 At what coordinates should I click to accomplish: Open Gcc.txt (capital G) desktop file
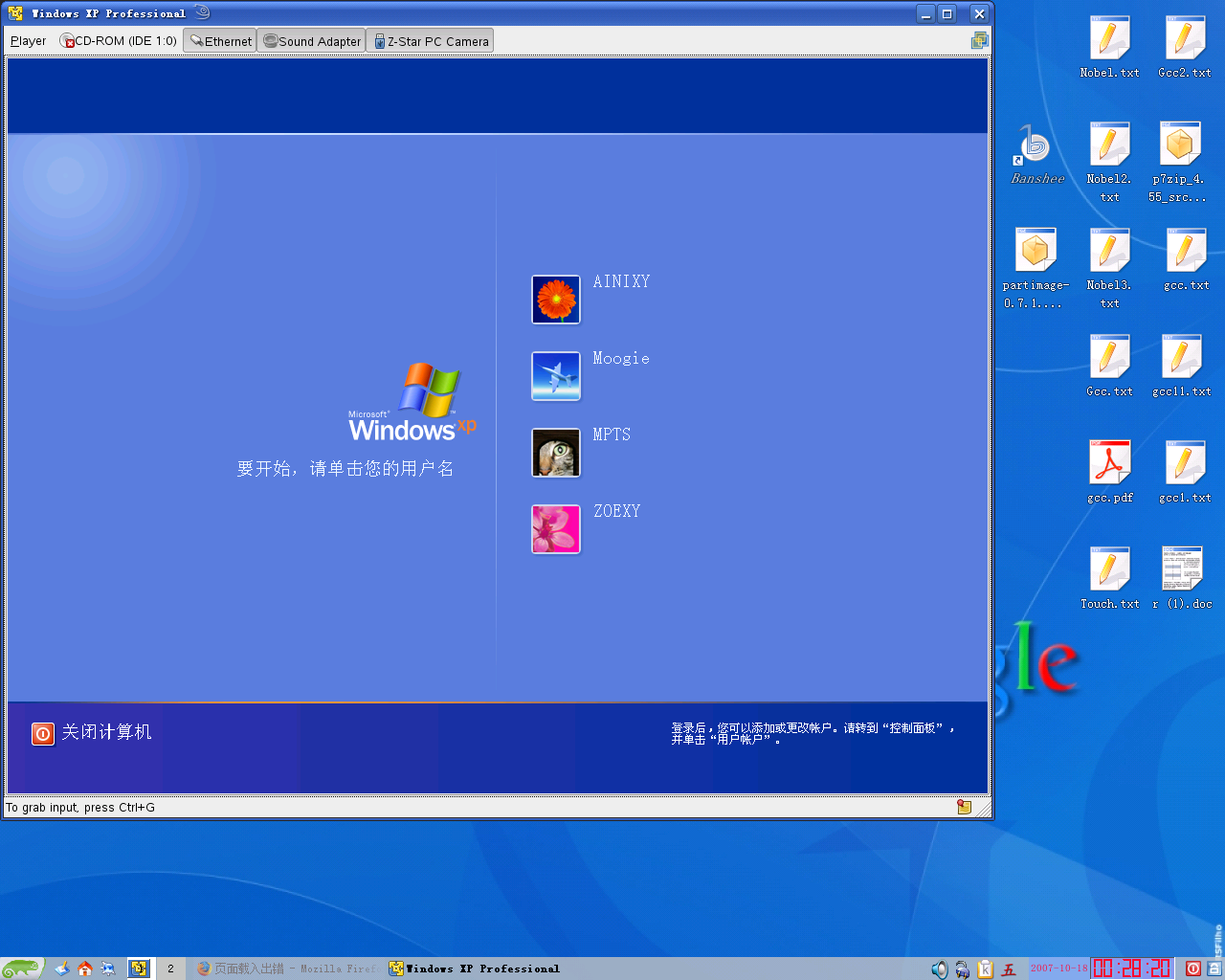pyautogui.click(x=1109, y=365)
